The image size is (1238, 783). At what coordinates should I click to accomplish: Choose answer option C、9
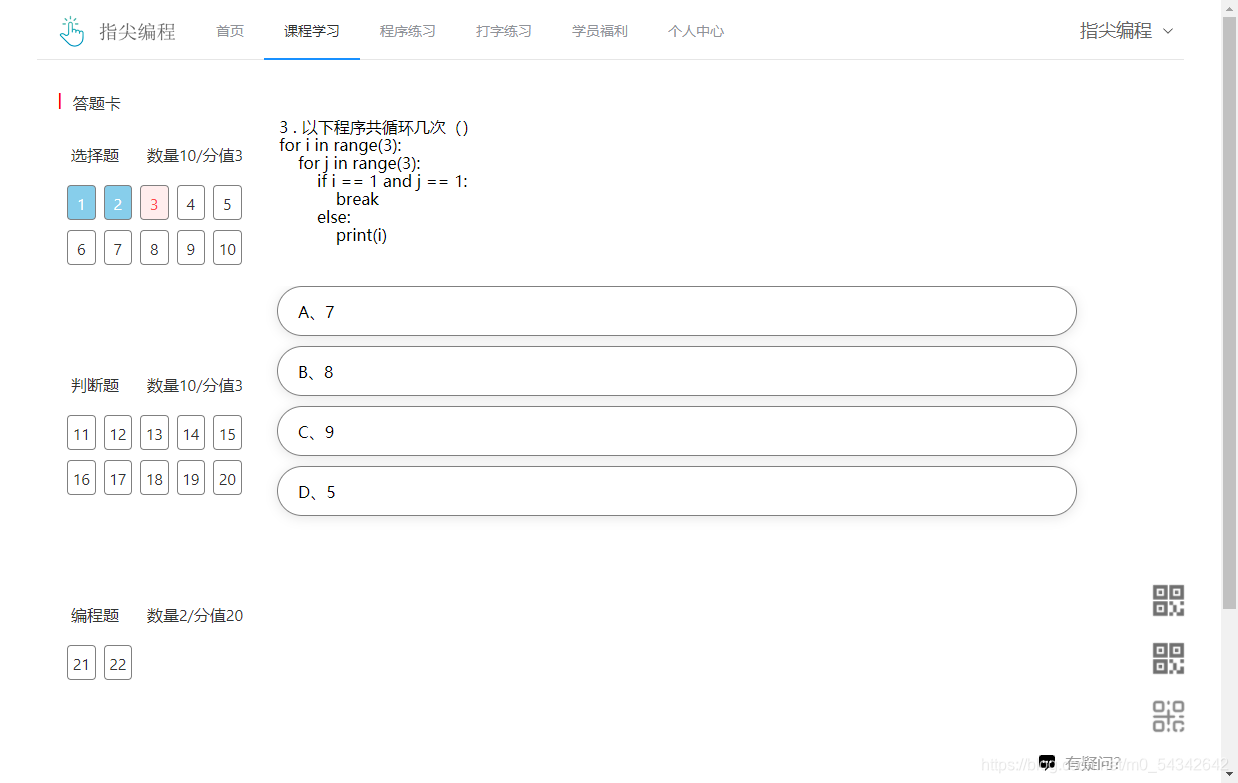677,431
